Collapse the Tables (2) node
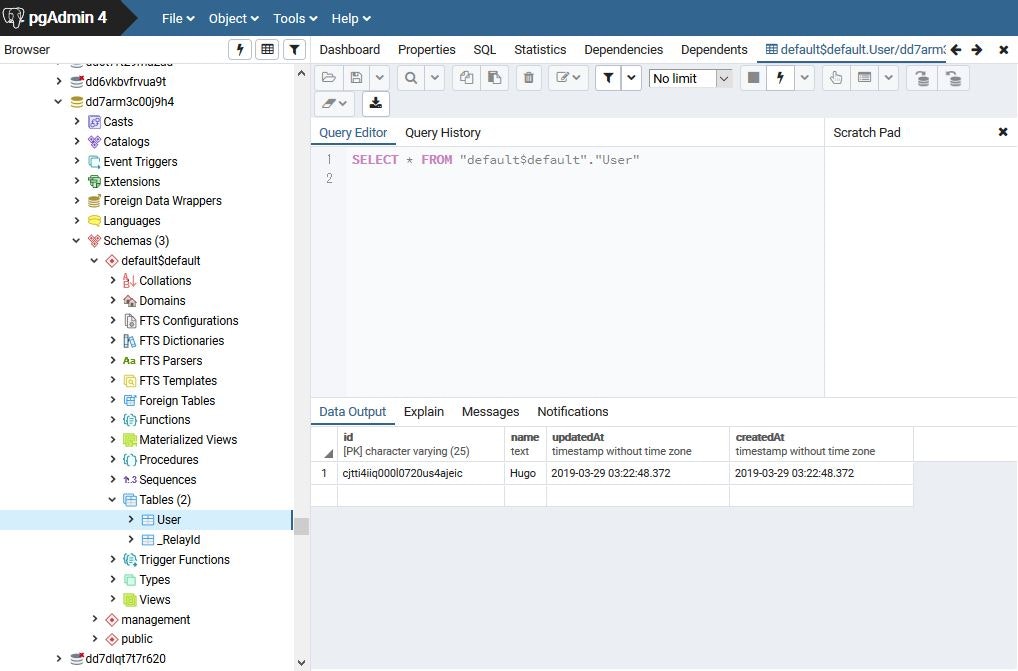 112,499
